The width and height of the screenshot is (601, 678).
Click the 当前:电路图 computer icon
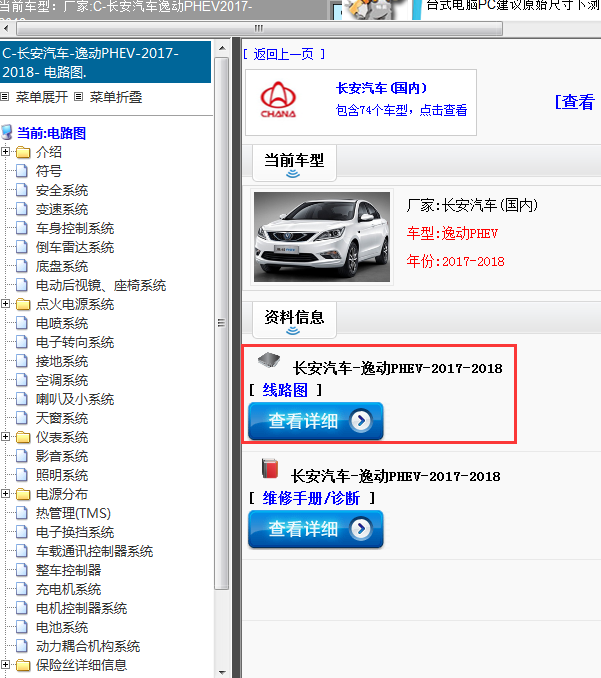tap(7, 132)
